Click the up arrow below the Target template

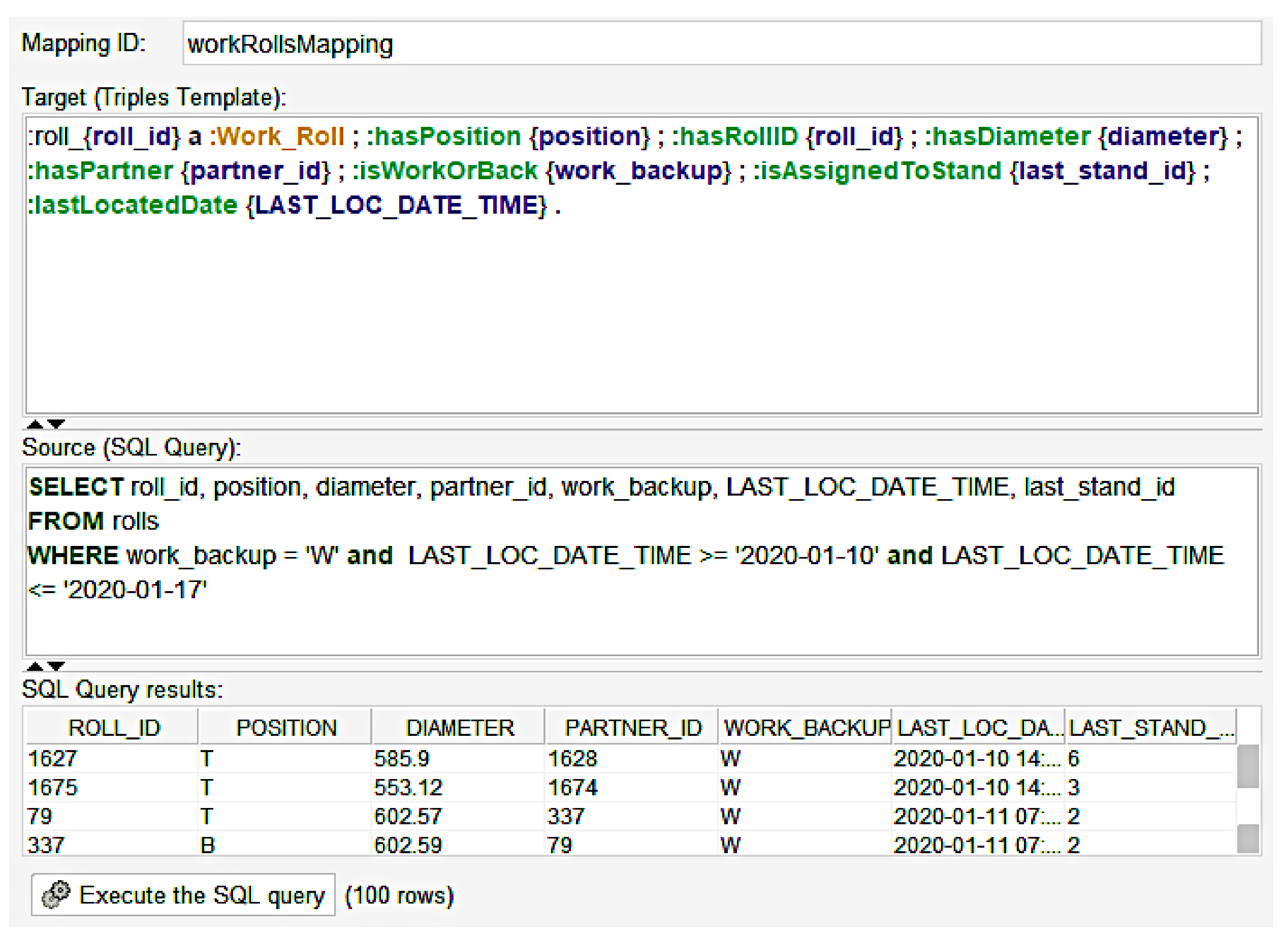pyautogui.click(x=35, y=424)
